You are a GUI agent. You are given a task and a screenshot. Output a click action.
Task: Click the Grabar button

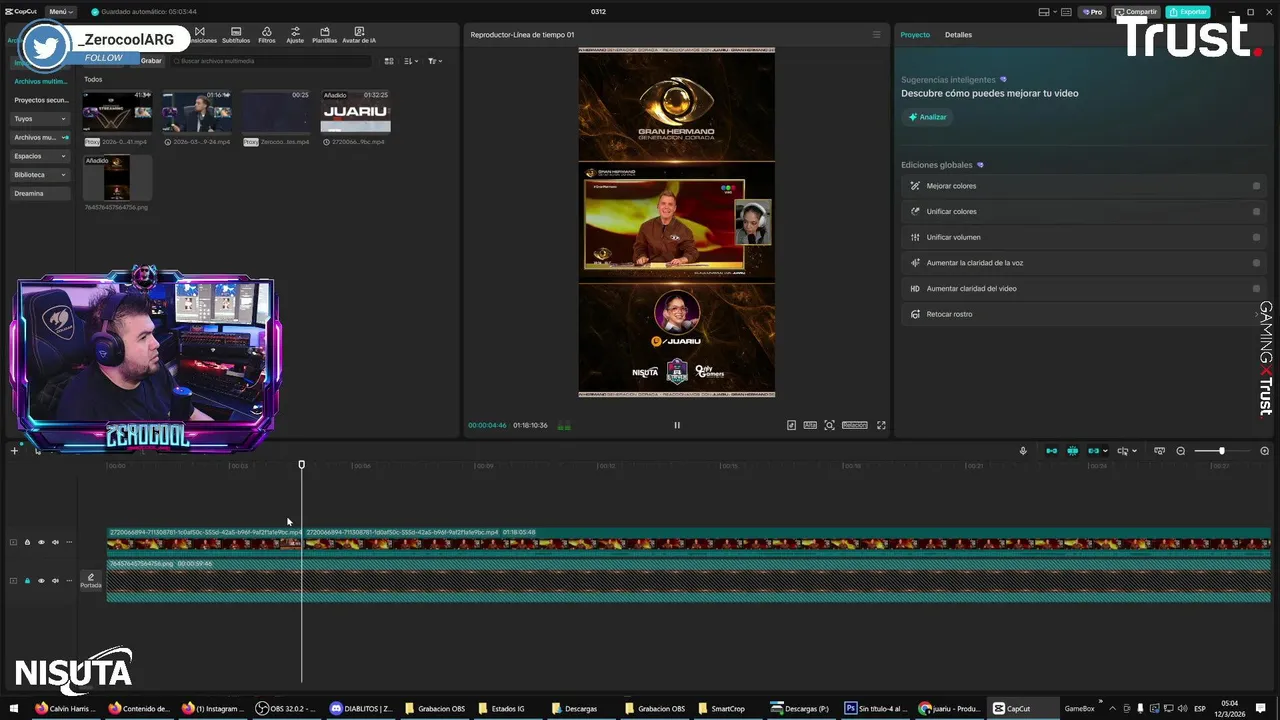click(x=151, y=61)
